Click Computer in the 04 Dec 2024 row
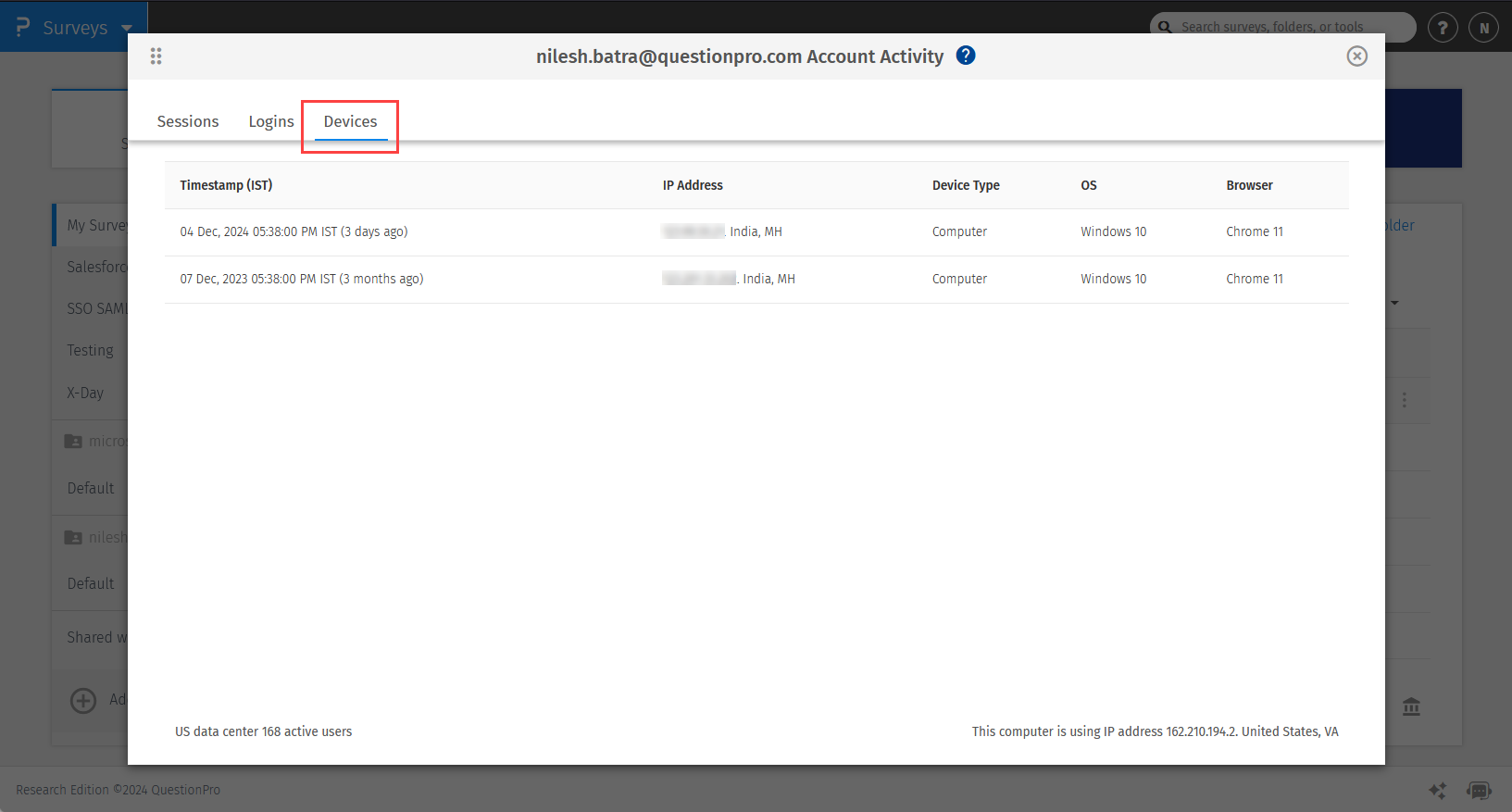This screenshot has height=812, width=1512. [x=959, y=231]
